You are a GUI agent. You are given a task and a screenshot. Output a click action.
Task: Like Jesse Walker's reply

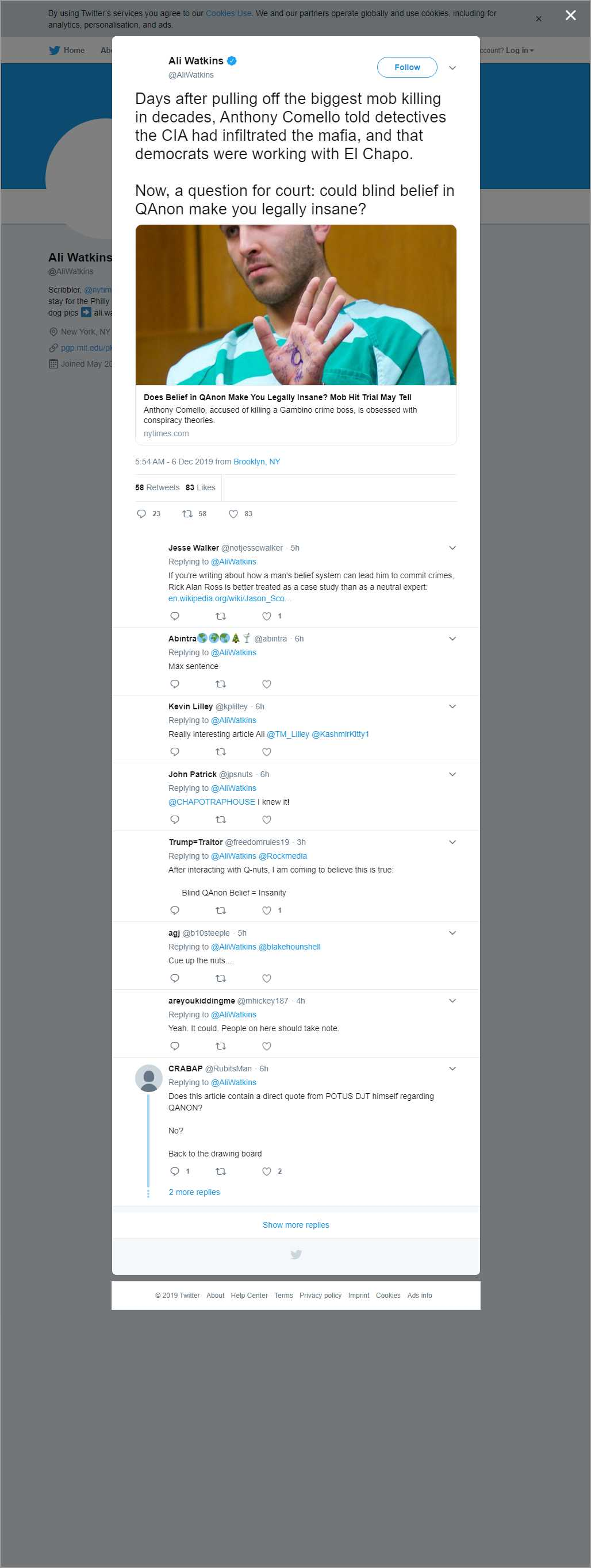[x=267, y=616]
